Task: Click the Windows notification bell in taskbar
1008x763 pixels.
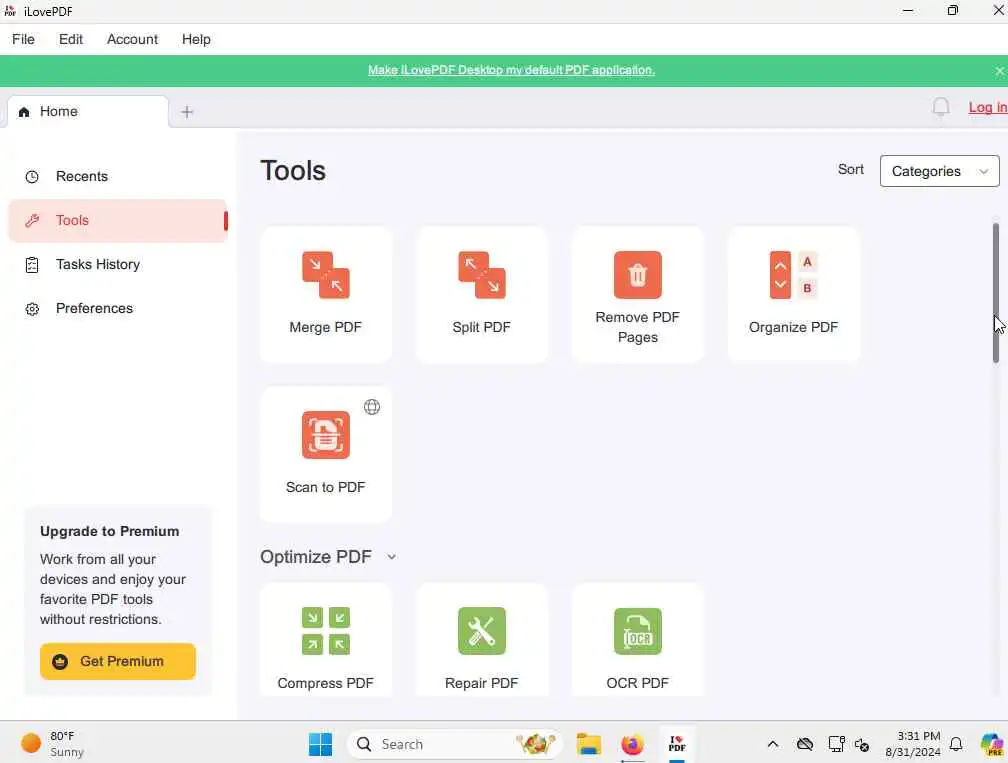Action: tap(957, 744)
